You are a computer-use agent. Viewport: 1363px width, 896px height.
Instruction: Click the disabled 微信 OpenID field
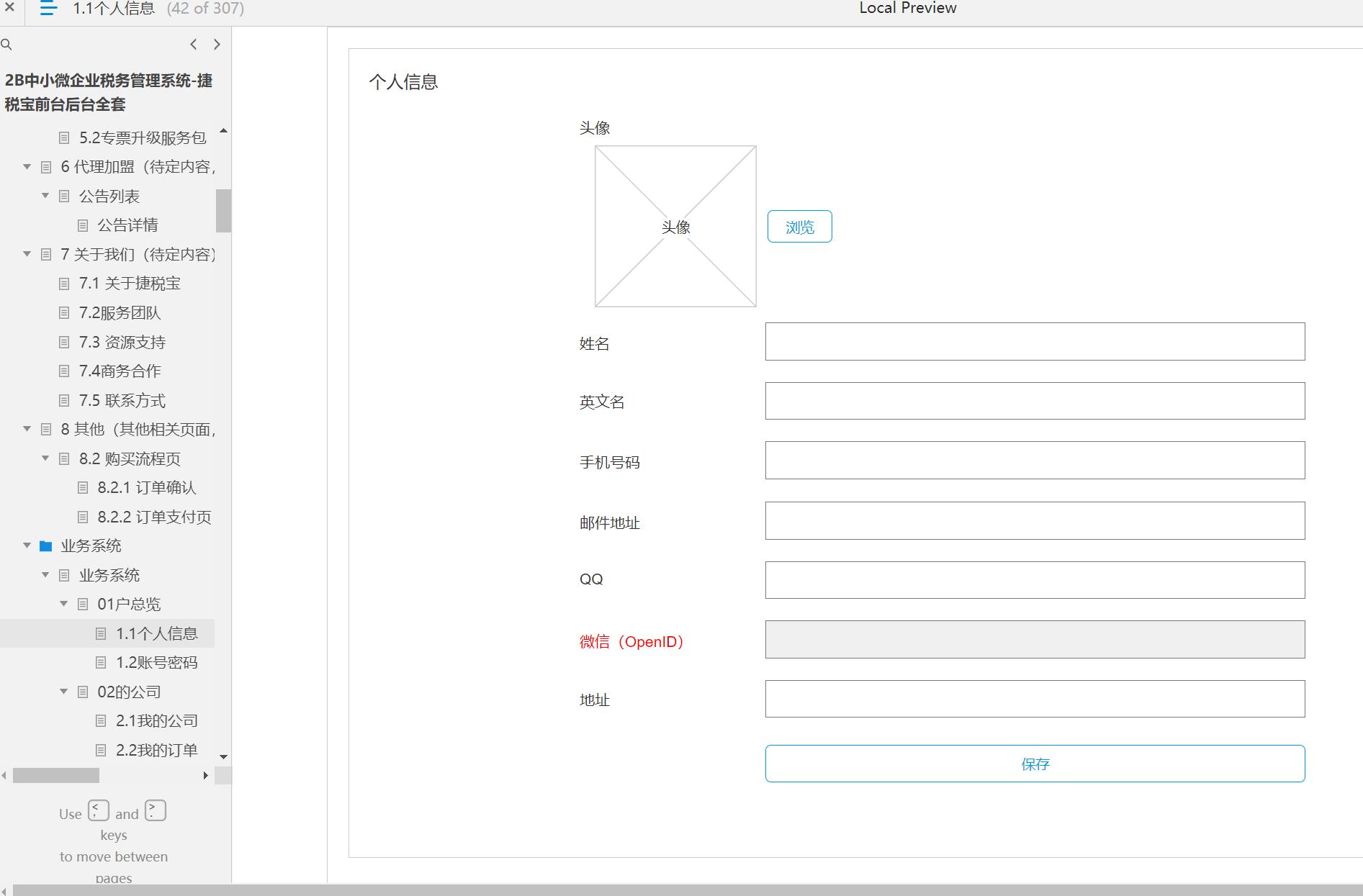[x=1035, y=640]
